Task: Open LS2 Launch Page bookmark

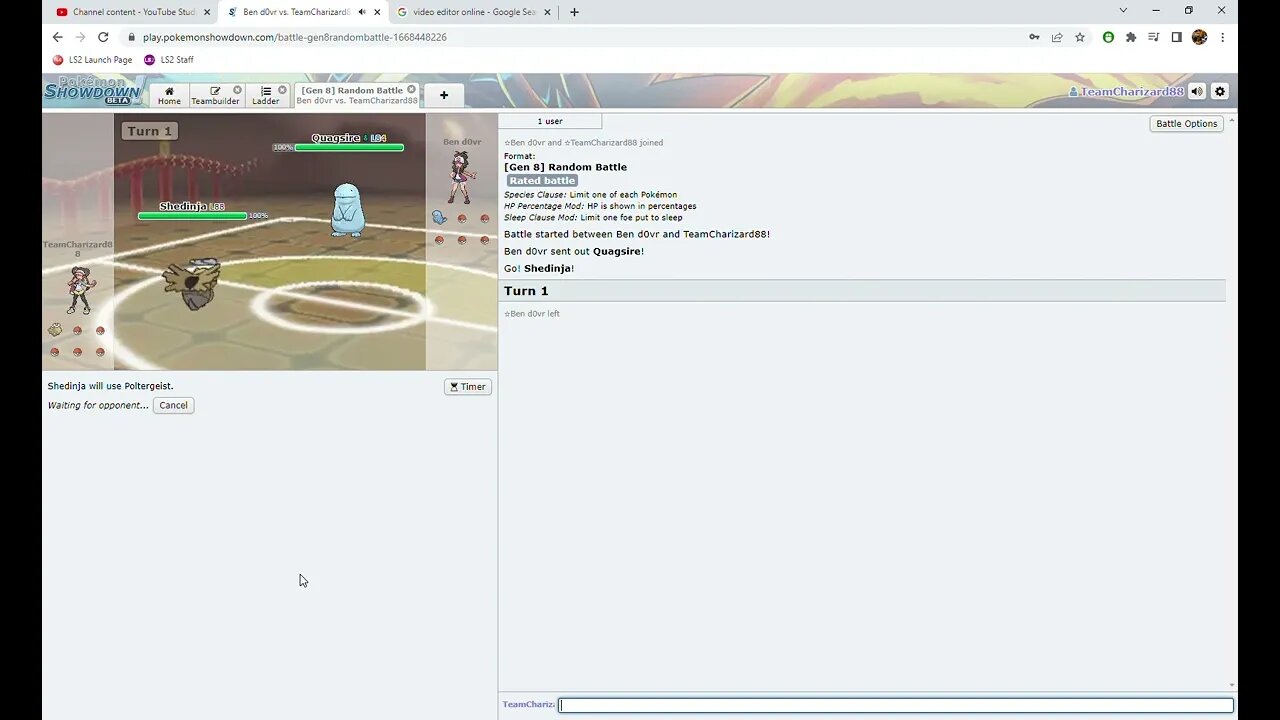Action: point(92,60)
